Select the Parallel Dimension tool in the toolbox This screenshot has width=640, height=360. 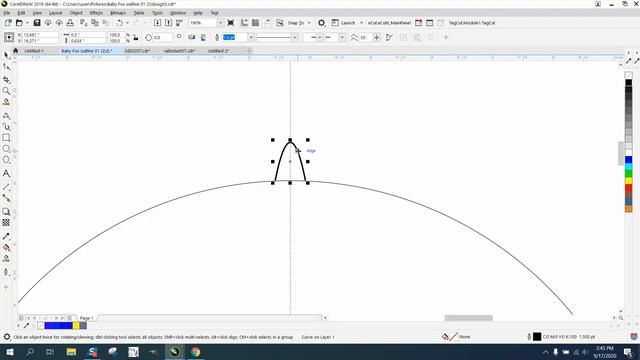(6, 187)
